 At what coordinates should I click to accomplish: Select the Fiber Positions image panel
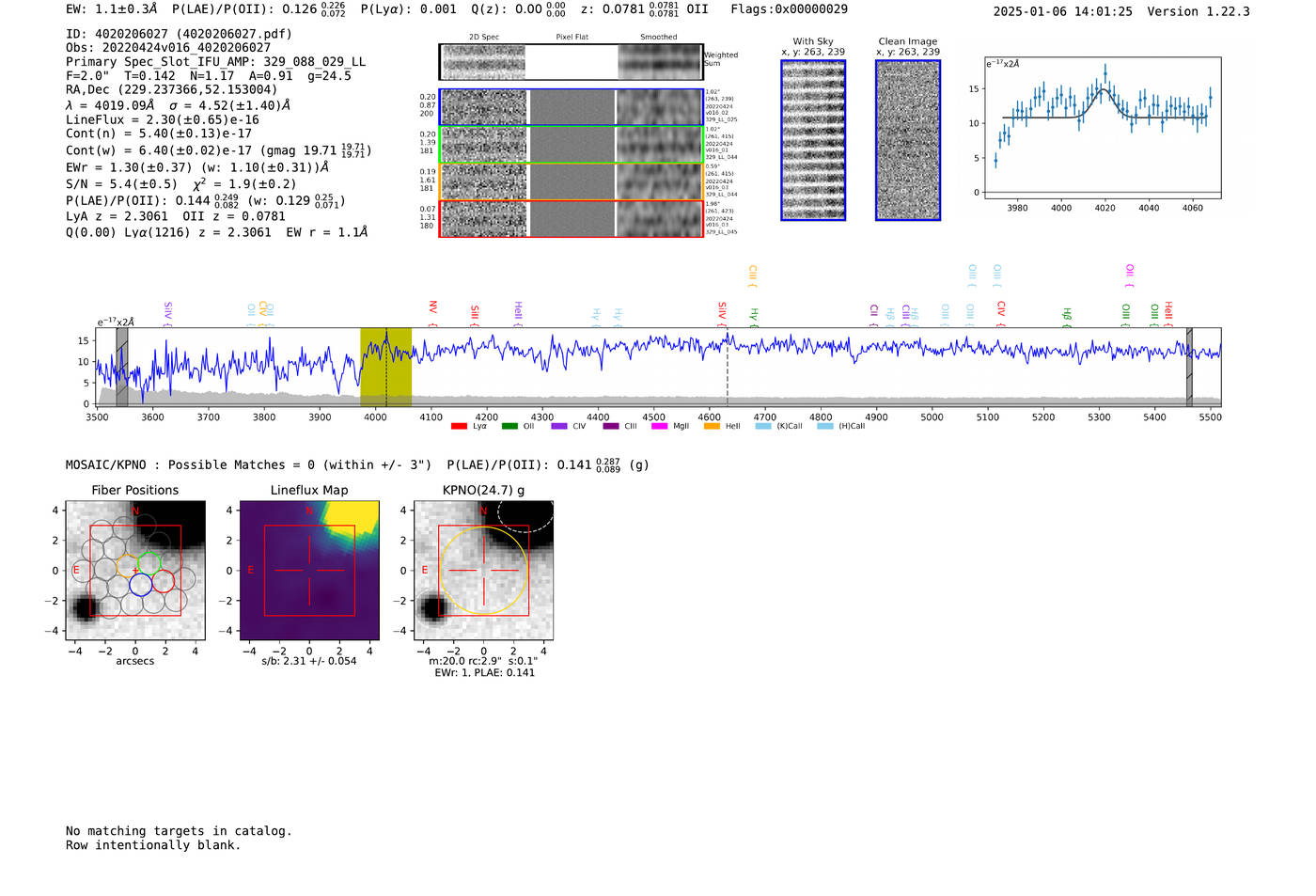click(135, 571)
